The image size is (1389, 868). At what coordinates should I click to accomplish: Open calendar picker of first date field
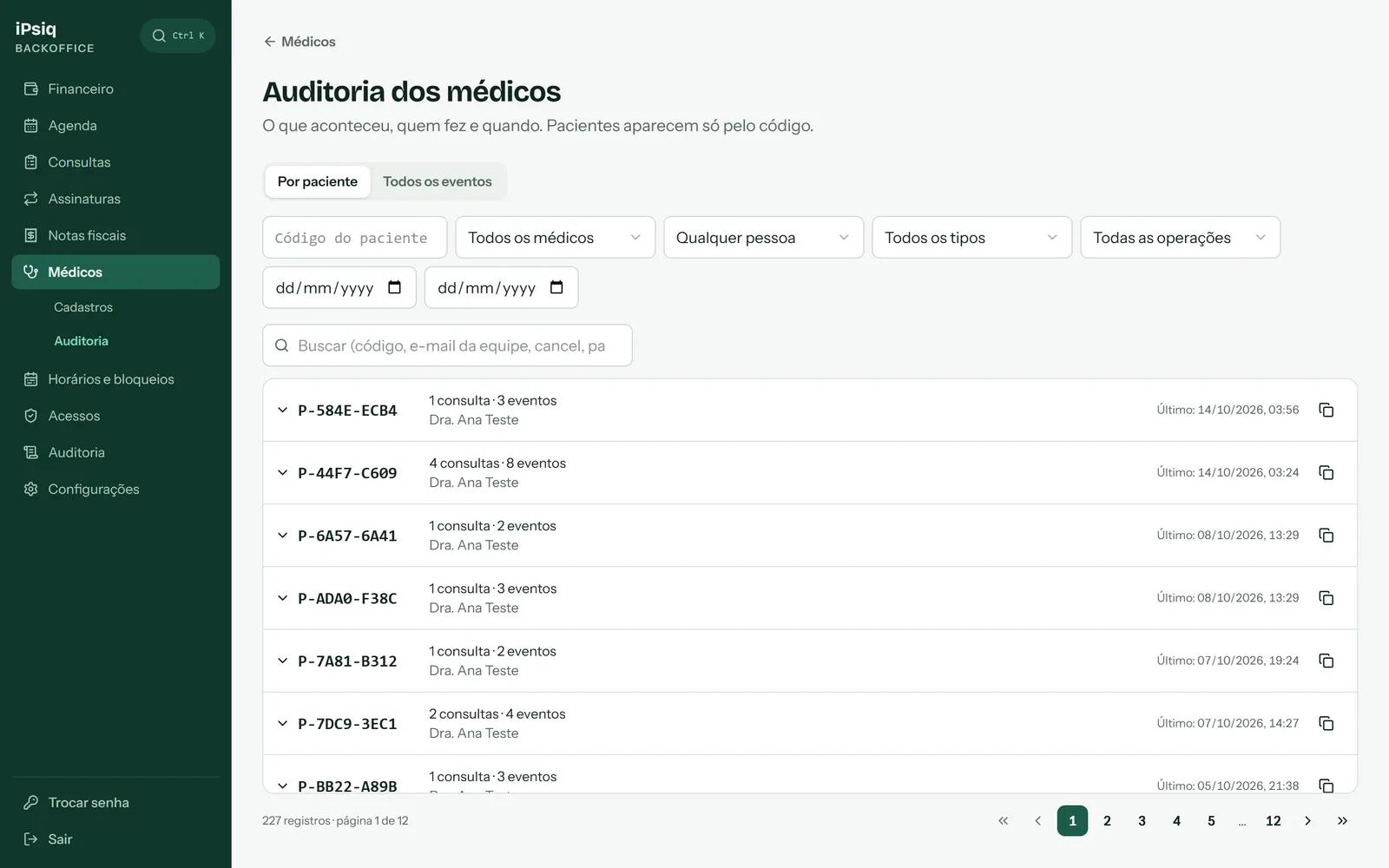pyautogui.click(x=394, y=287)
